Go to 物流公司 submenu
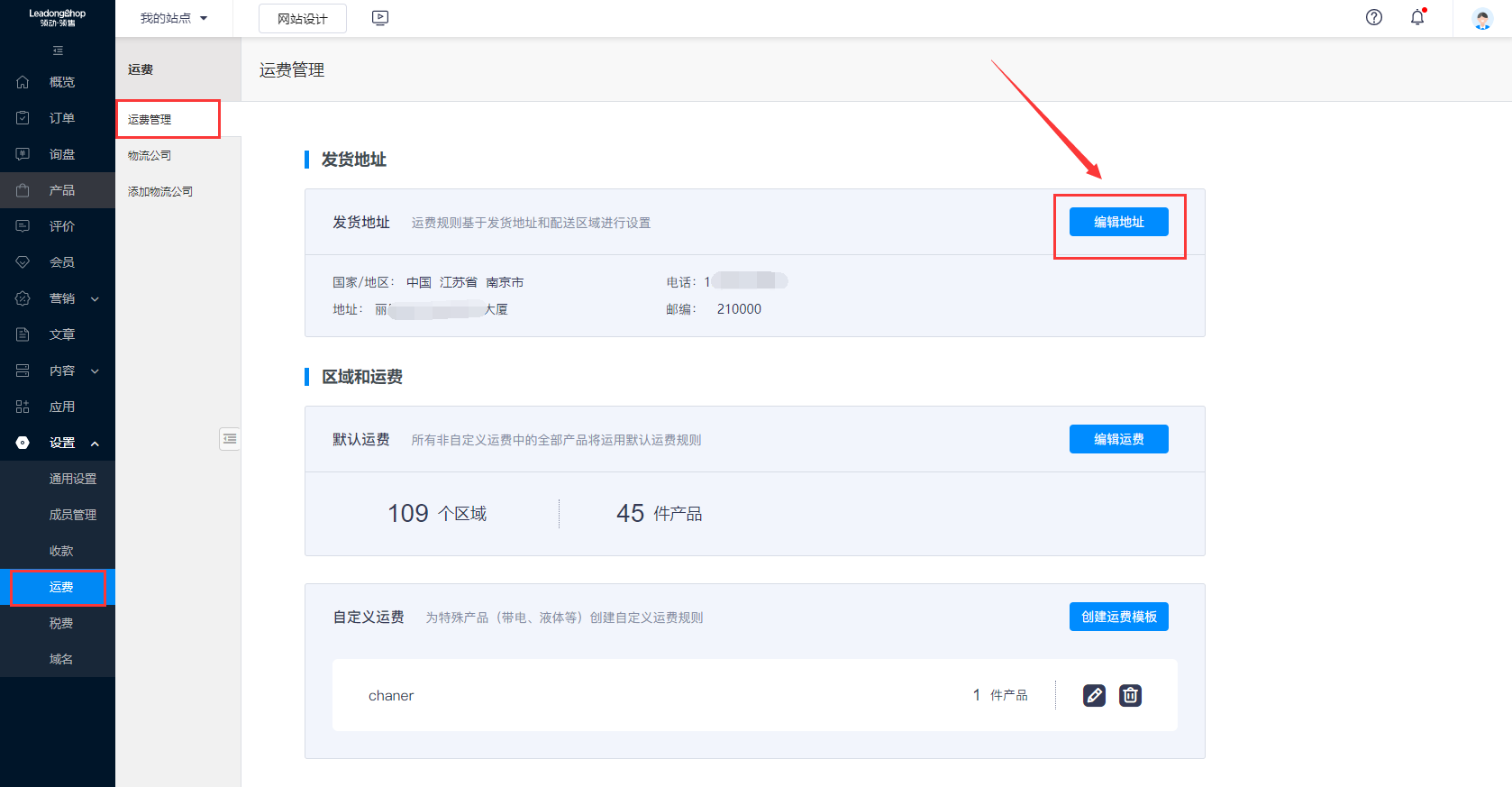The width and height of the screenshot is (1512, 787). pyautogui.click(x=150, y=155)
